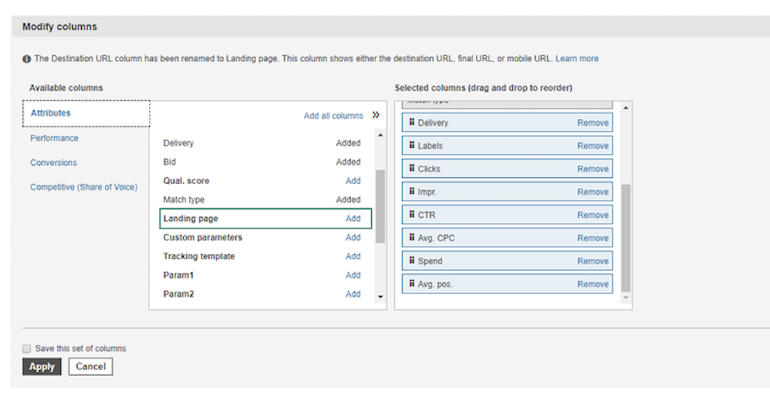Select Competitive (Share of Voice) category
The image size is (770, 394).
(84, 187)
